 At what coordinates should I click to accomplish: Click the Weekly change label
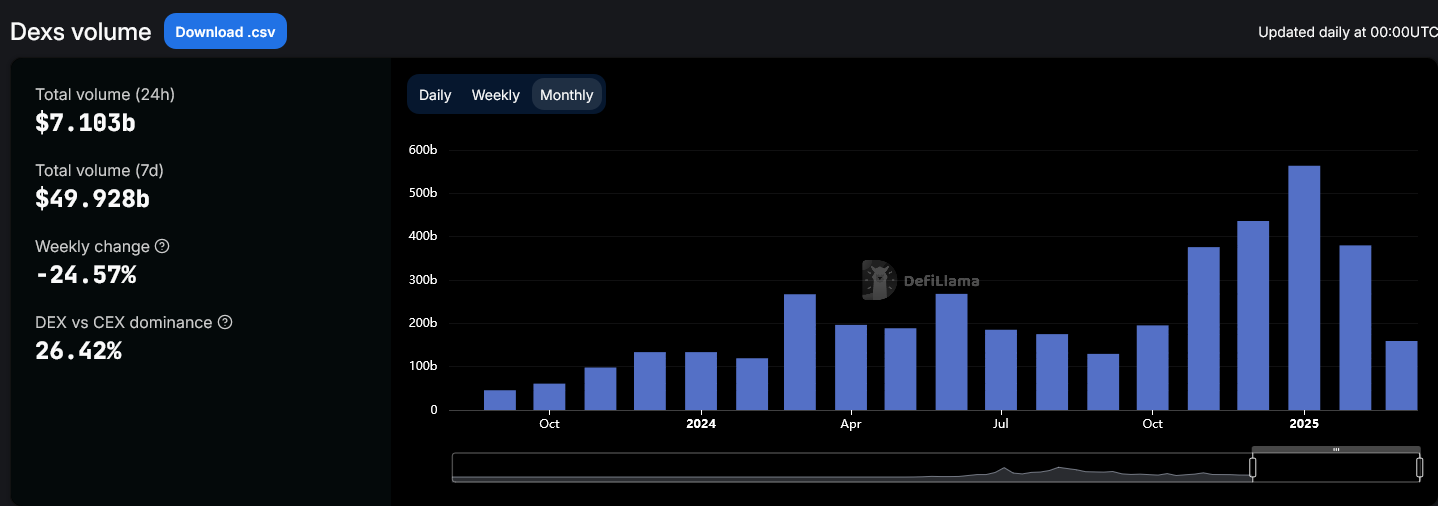(92, 246)
